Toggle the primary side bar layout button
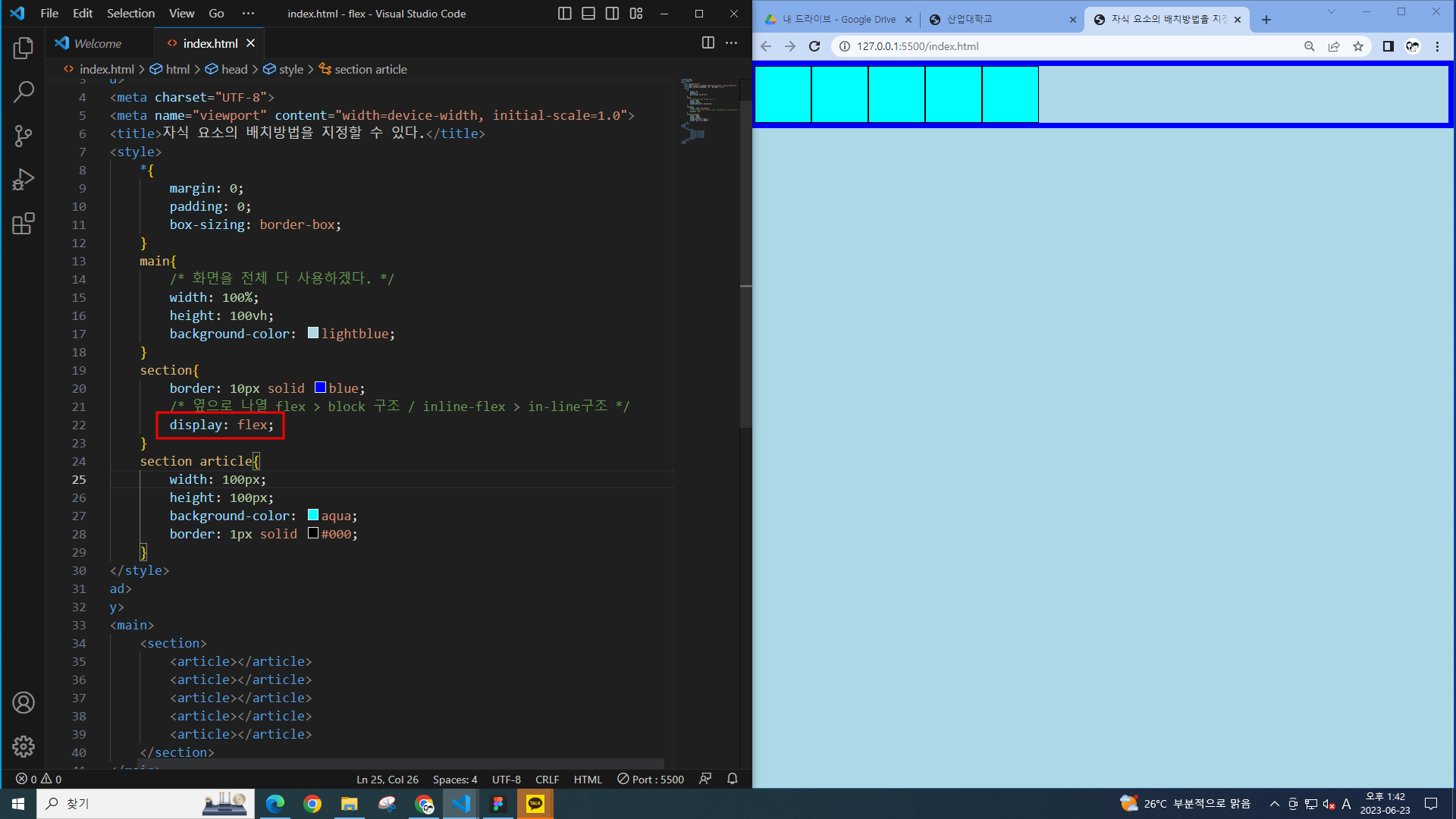This screenshot has height=819, width=1456. (564, 14)
